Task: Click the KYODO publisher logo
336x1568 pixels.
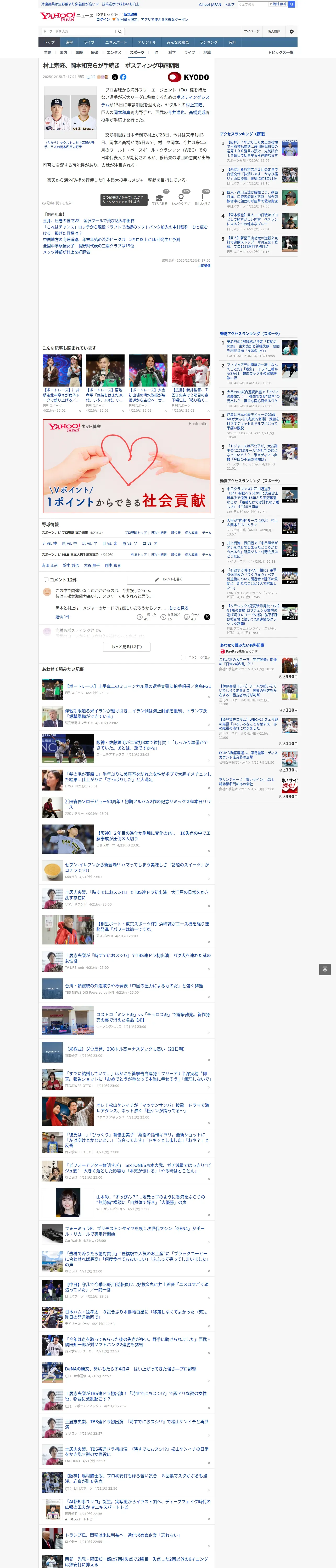Action: [x=188, y=77]
